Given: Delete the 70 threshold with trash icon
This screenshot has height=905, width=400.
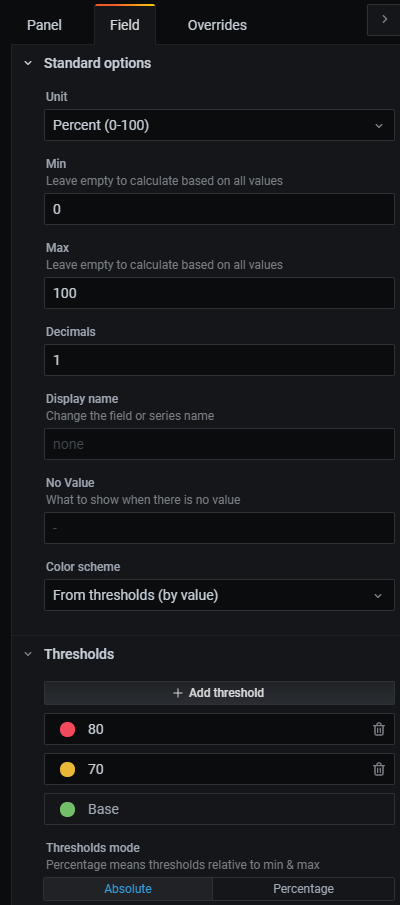Looking at the screenshot, I should (379, 769).
